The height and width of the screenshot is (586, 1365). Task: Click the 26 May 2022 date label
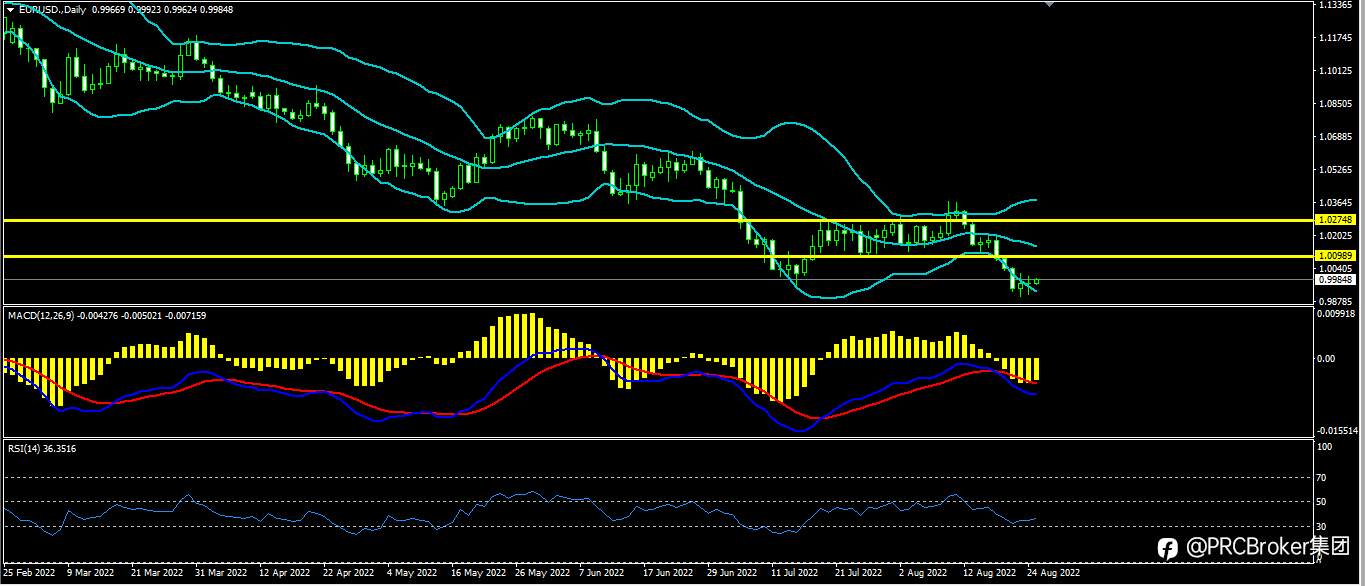point(541,574)
